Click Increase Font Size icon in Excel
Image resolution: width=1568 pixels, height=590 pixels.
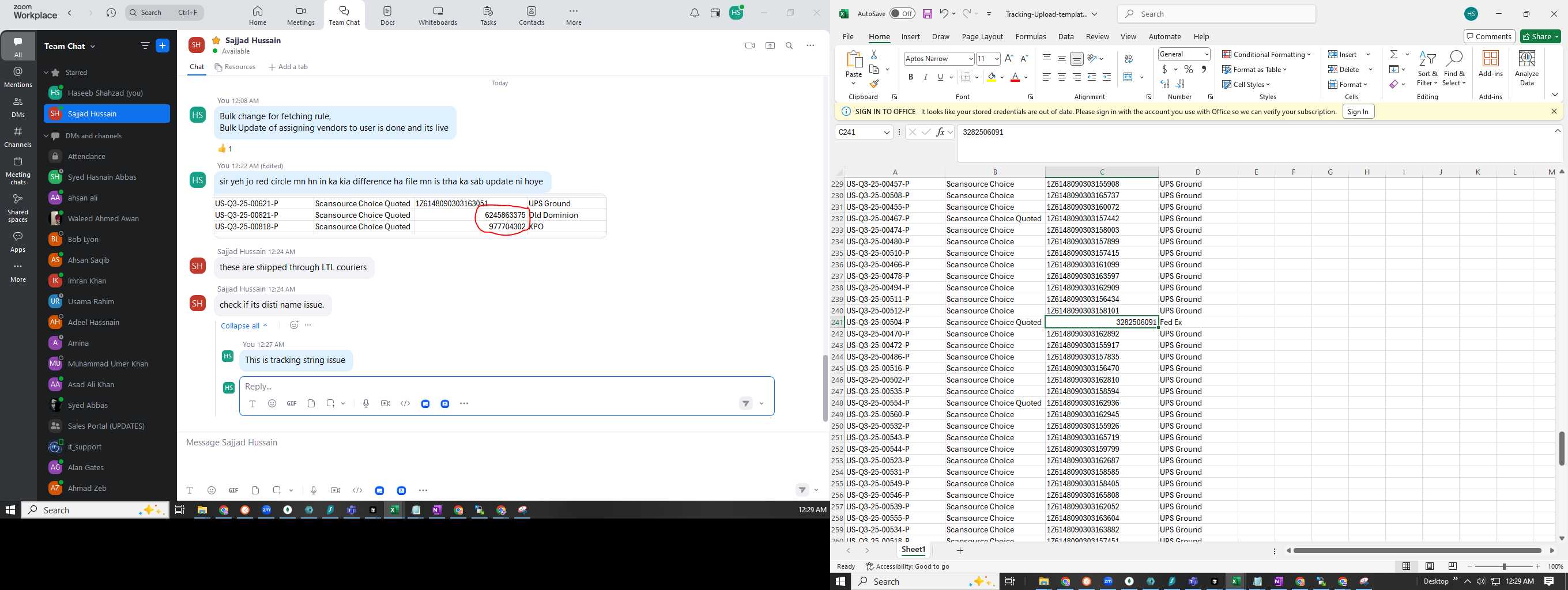tap(1009, 58)
